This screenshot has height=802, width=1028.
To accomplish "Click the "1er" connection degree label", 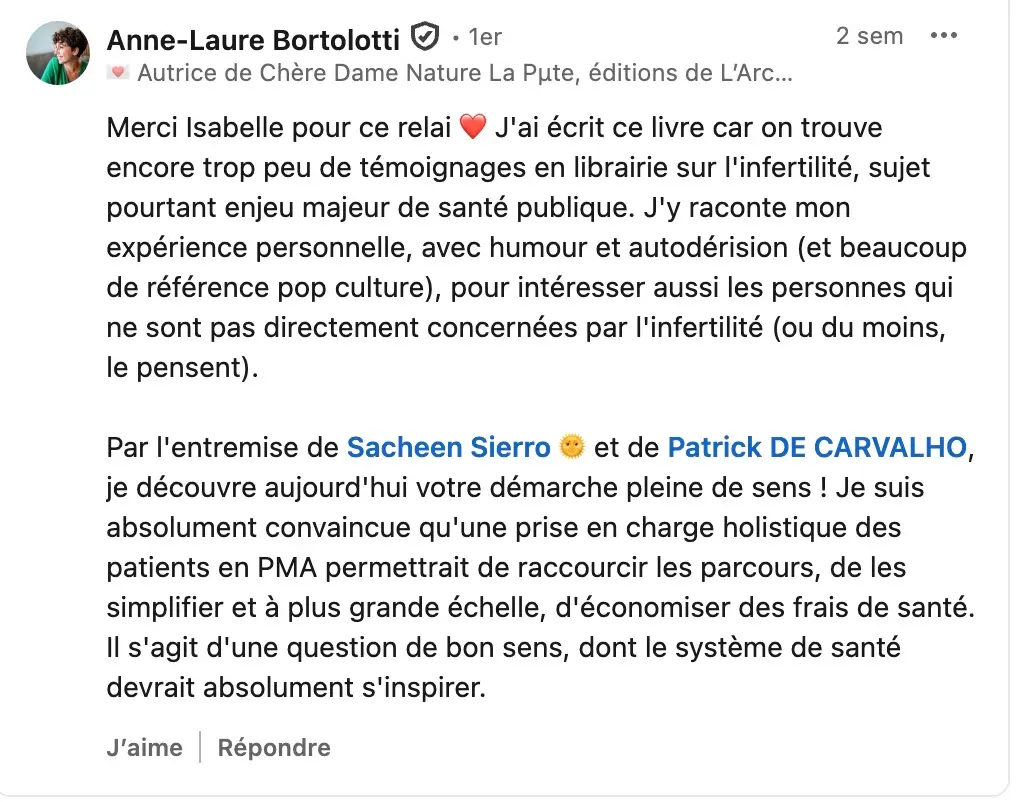I will pyautogui.click(x=484, y=38).
